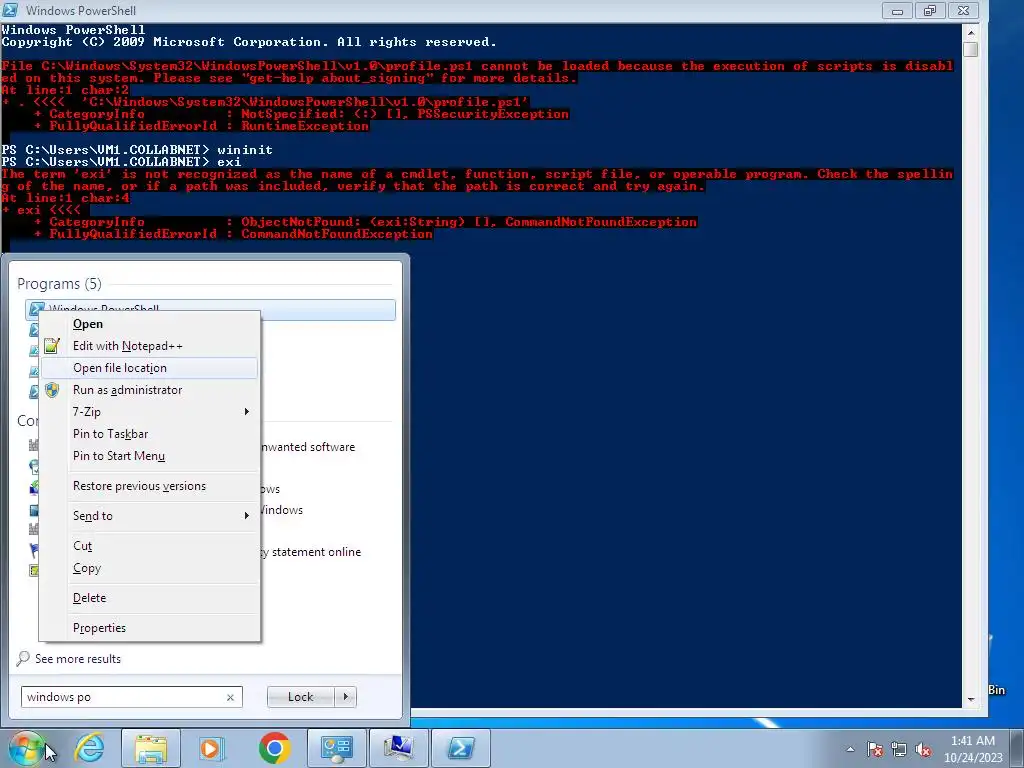The width and height of the screenshot is (1024, 768).
Task: Open Google Chrome from the taskbar
Action: [274, 748]
